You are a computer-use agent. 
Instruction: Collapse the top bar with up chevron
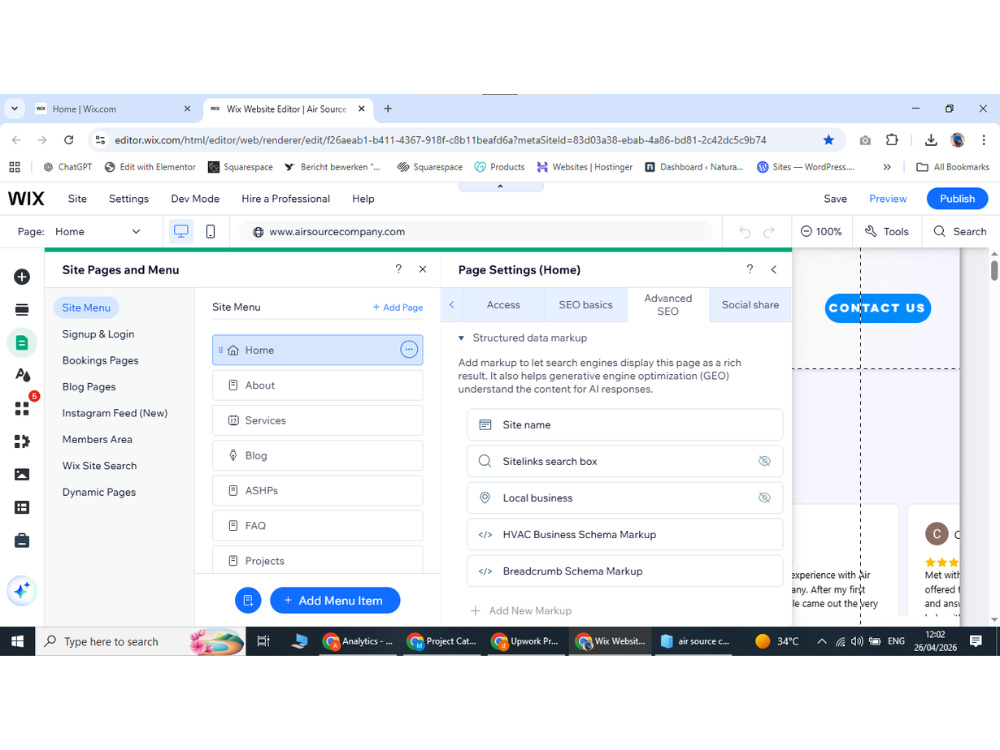501,186
